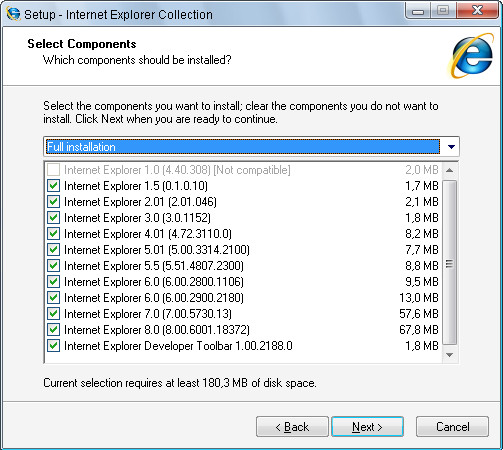This screenshot has width=503, height=450.
Task: Uncheck Internet Explorer 1.5 checkbox
Action: point(53,186)
